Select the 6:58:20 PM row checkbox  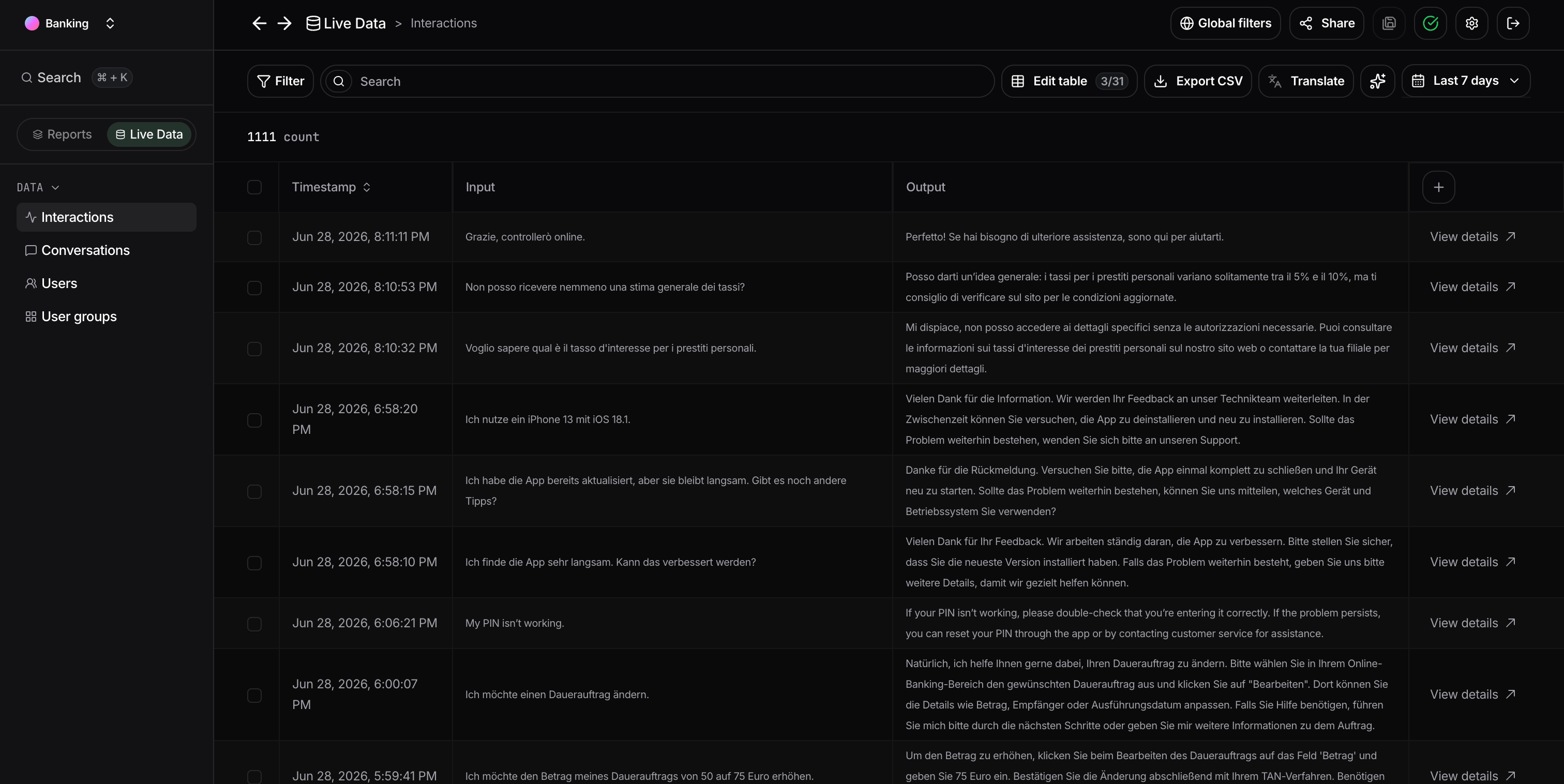pos(254,420)
